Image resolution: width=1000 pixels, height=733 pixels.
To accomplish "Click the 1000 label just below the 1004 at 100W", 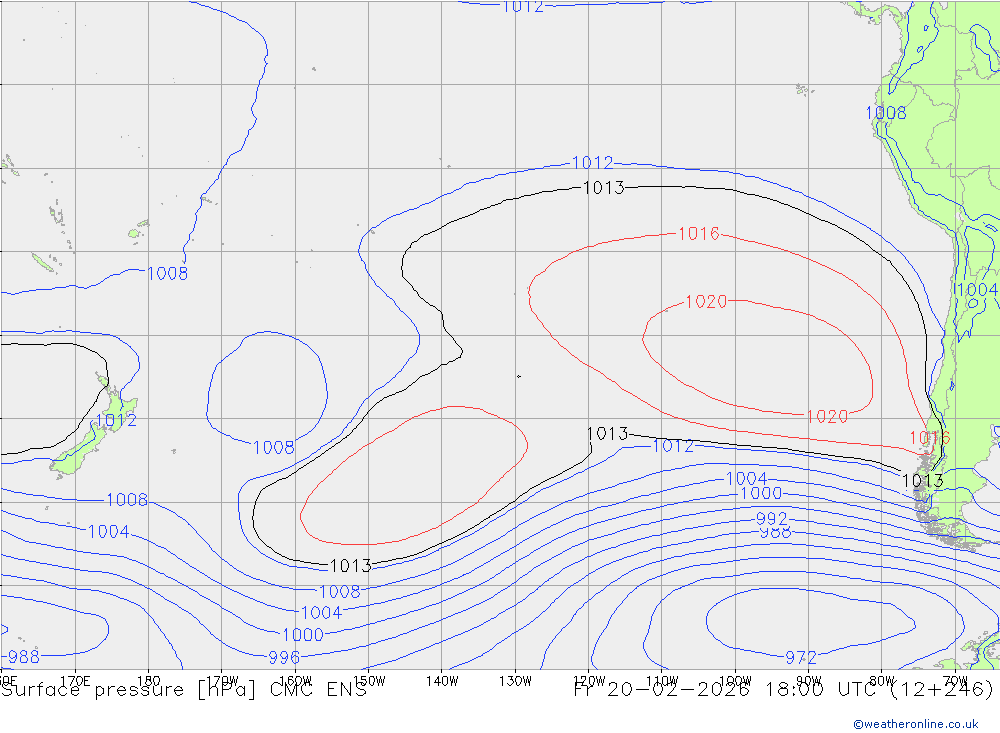I will (x=761, y=493).
